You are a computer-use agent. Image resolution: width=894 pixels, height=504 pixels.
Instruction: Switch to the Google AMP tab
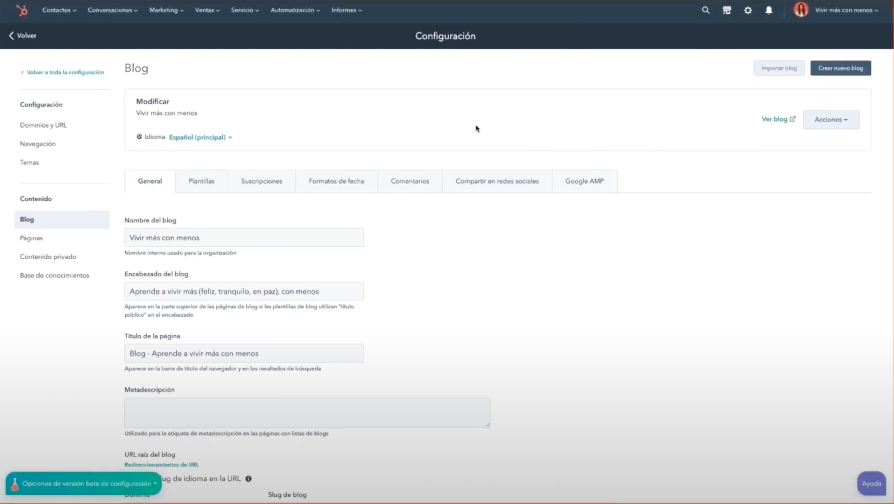point(584,181)
